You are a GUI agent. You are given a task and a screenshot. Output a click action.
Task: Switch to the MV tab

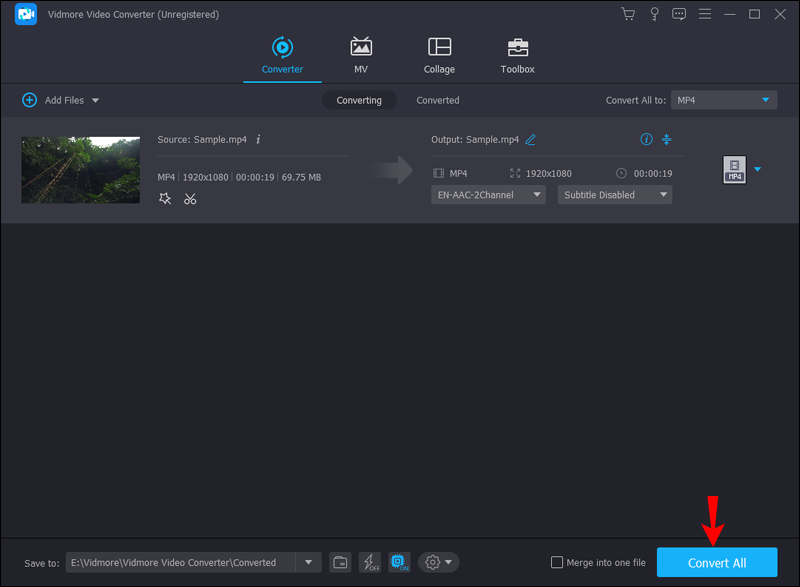tap(361, 56)
